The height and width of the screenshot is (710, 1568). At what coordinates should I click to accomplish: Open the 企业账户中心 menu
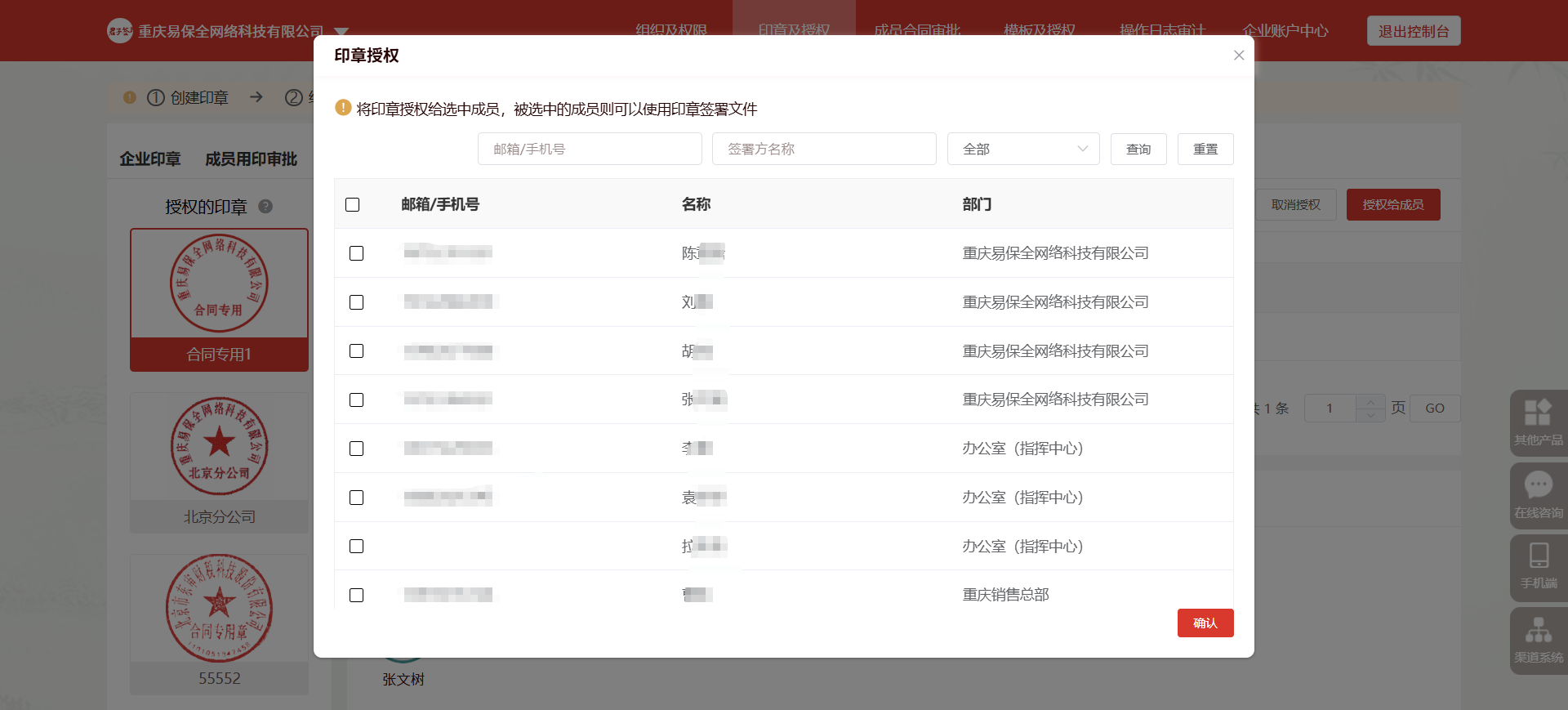point(1285,31)
